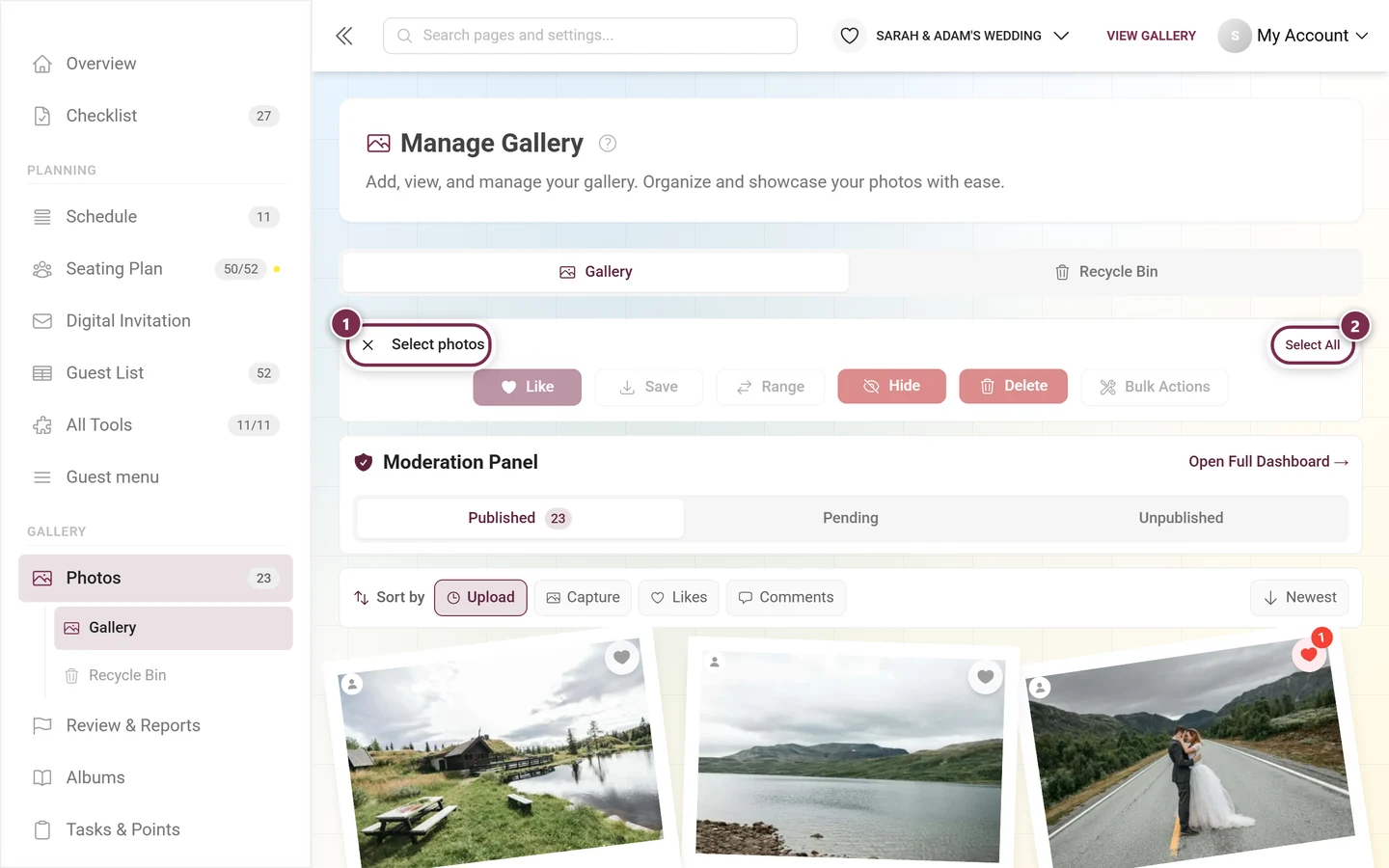
Task: Click the shield icon in the Moderation Panel
Action: click(364, 462)
